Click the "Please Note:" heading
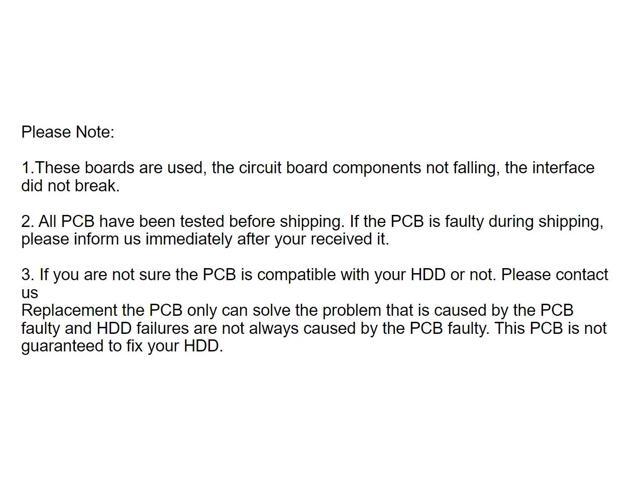The image size is (640, 480). (68, 132)
